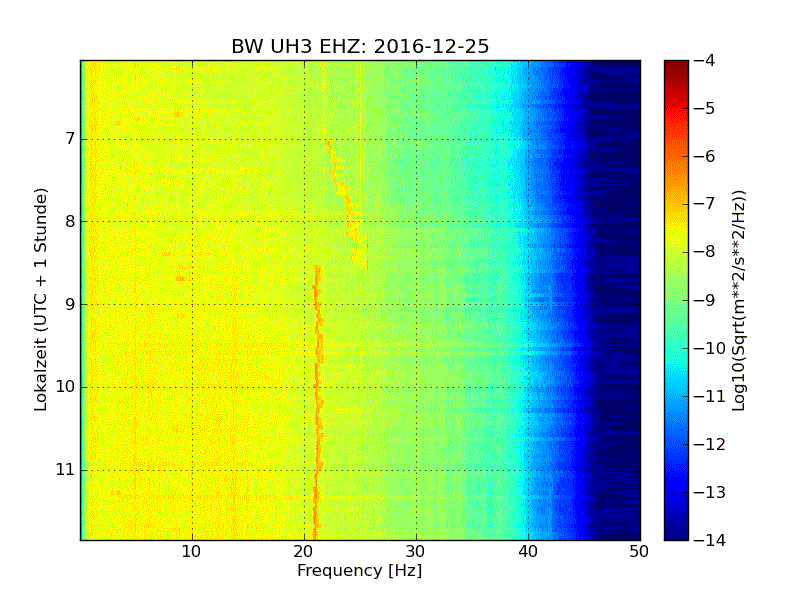Click the drifting orange line near 24 Hz at 8 o'clock
This screenshot has width=800, height=600.
click(351, 221)
